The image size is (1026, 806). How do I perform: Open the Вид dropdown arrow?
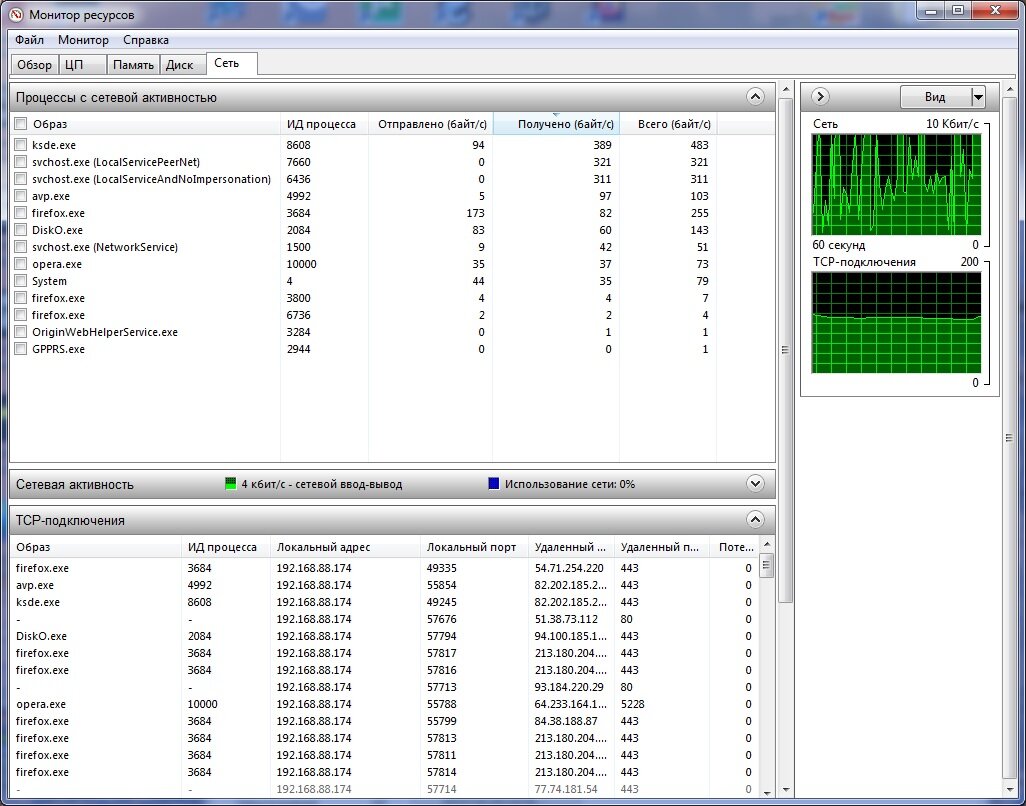(978, 97)
